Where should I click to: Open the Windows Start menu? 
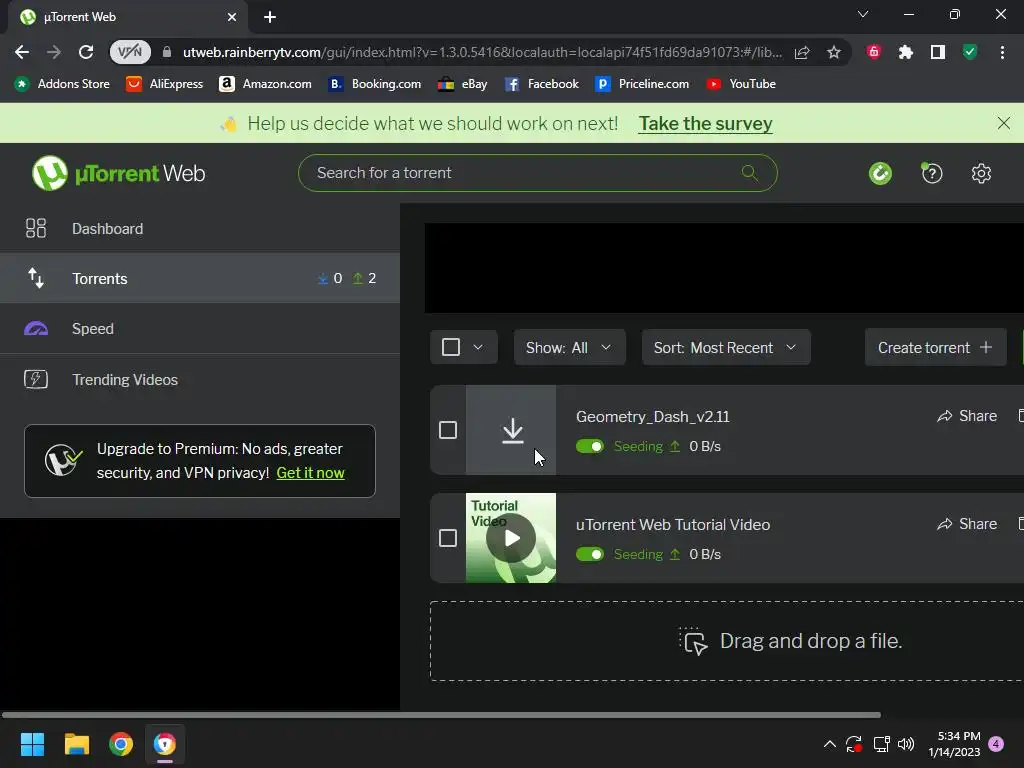coord(32,744)
